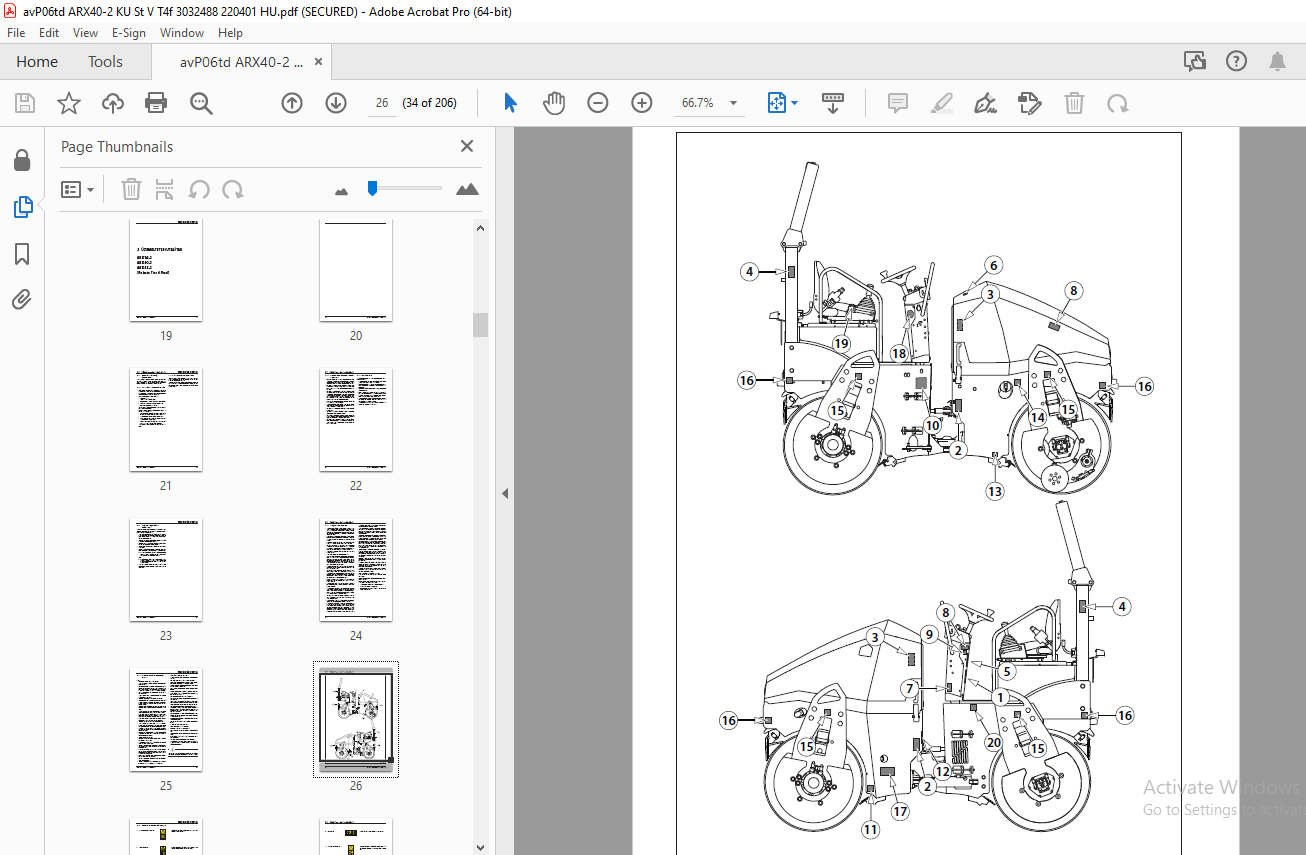This screenshot has width=1306, height=855.
Task: Select the page 24 thumbnail
Action: 356,570
